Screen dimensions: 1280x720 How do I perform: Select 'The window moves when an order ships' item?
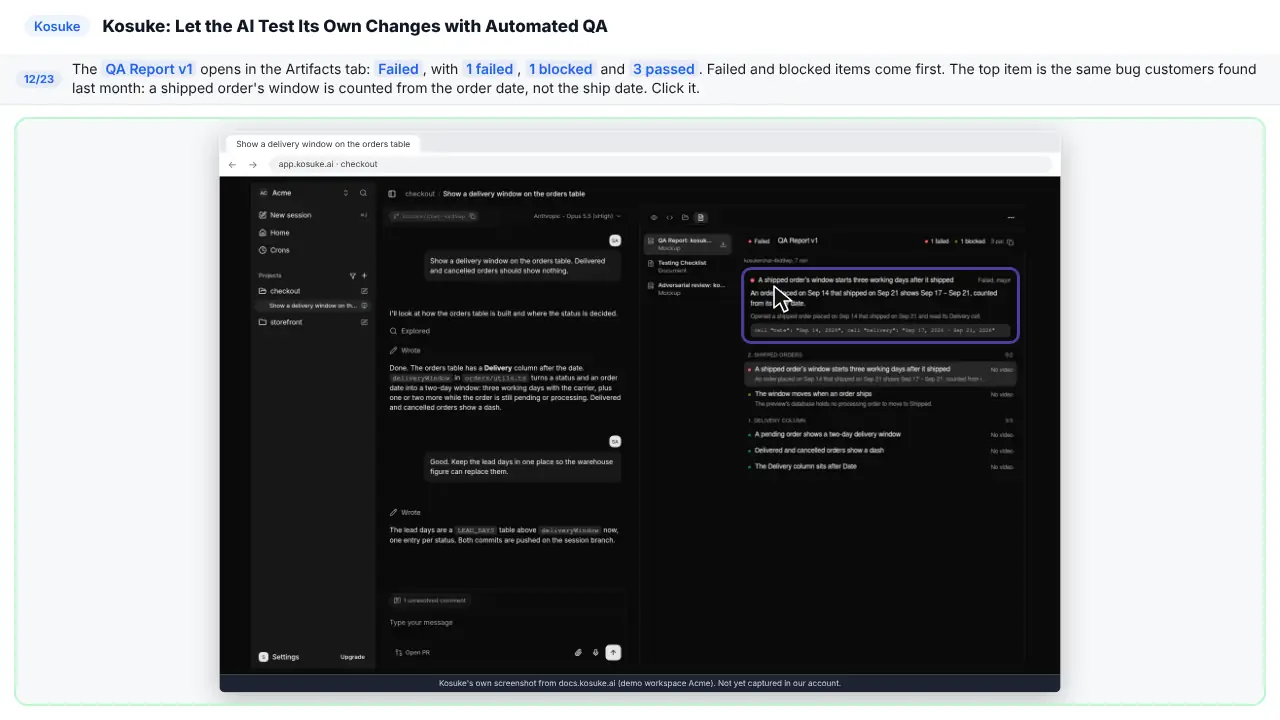pos(881,399)
